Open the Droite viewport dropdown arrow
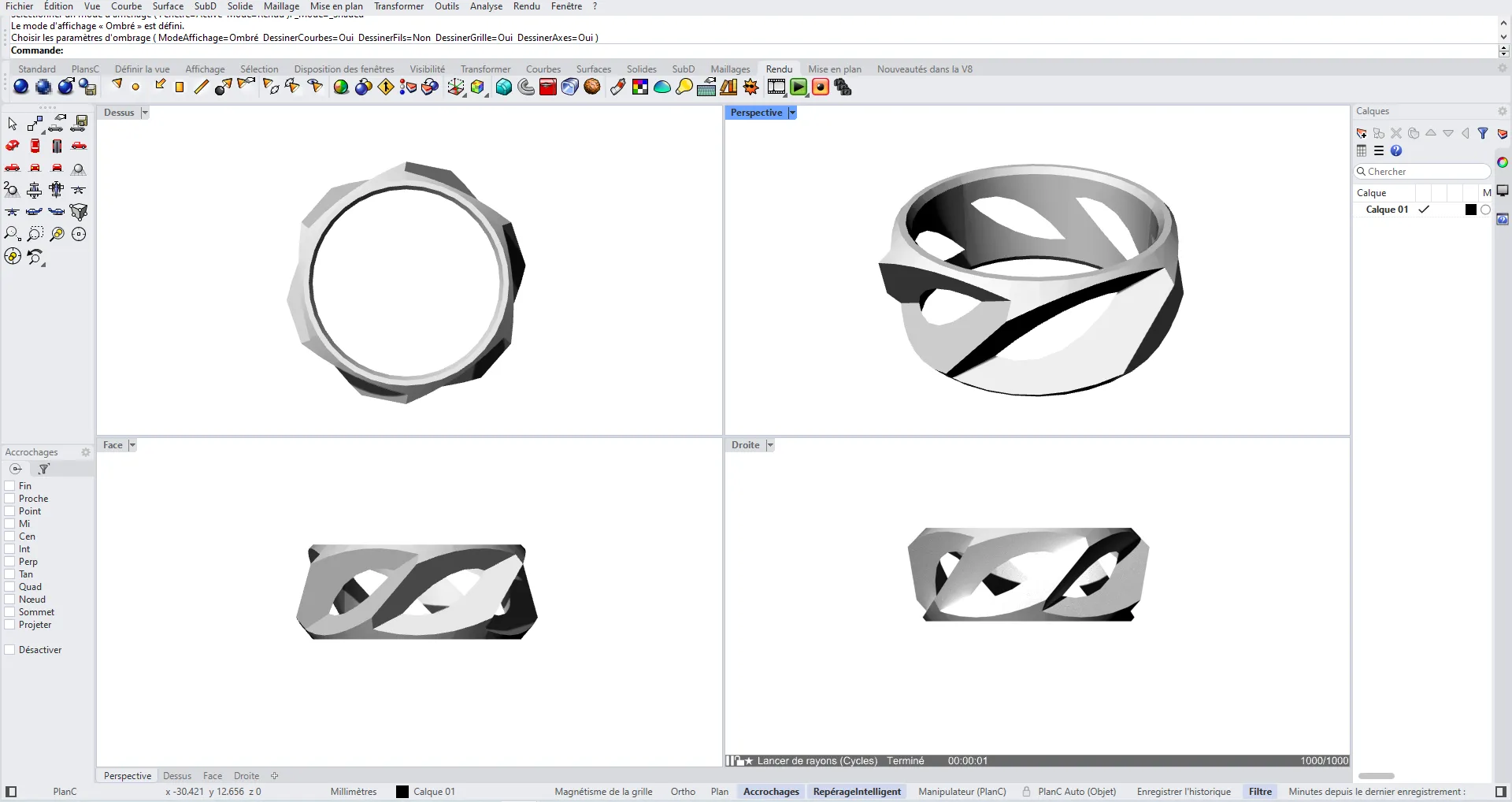This screenshot has height=802, width=1512. pos(770,445)
